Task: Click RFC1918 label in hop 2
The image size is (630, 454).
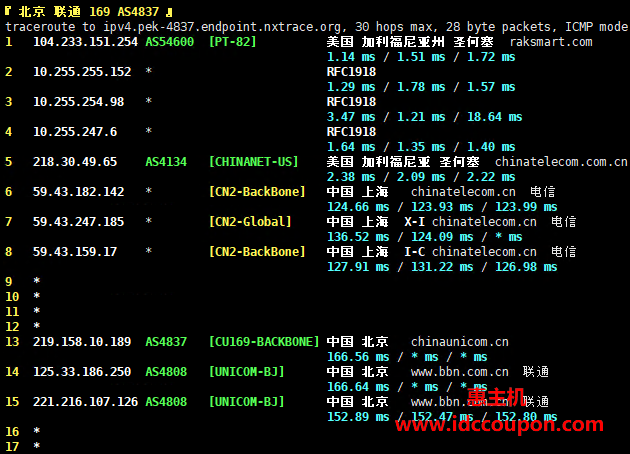Action: (351, 72)
